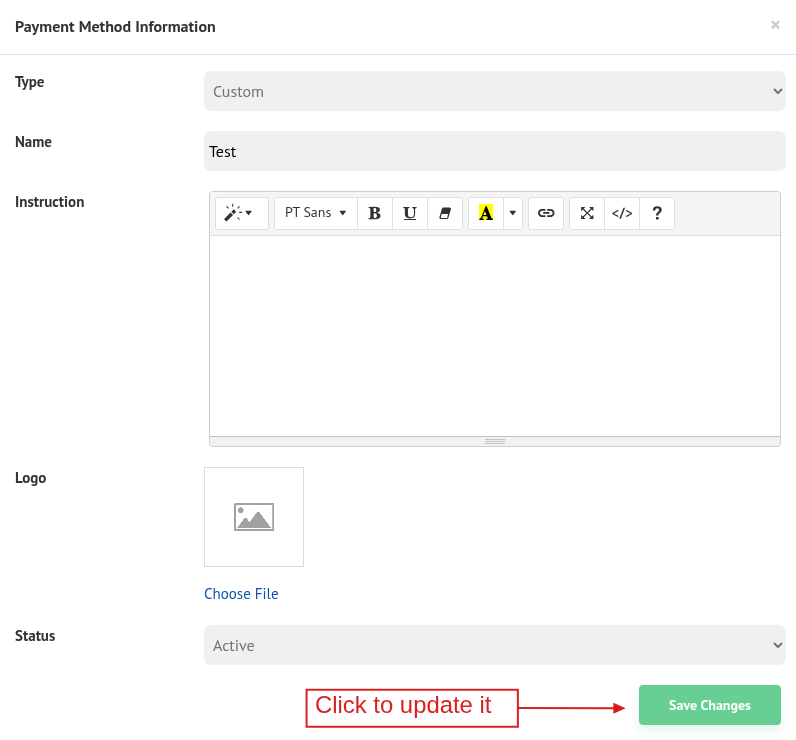
Task: Switch to code view in editor
Action: tap(622, 213)
